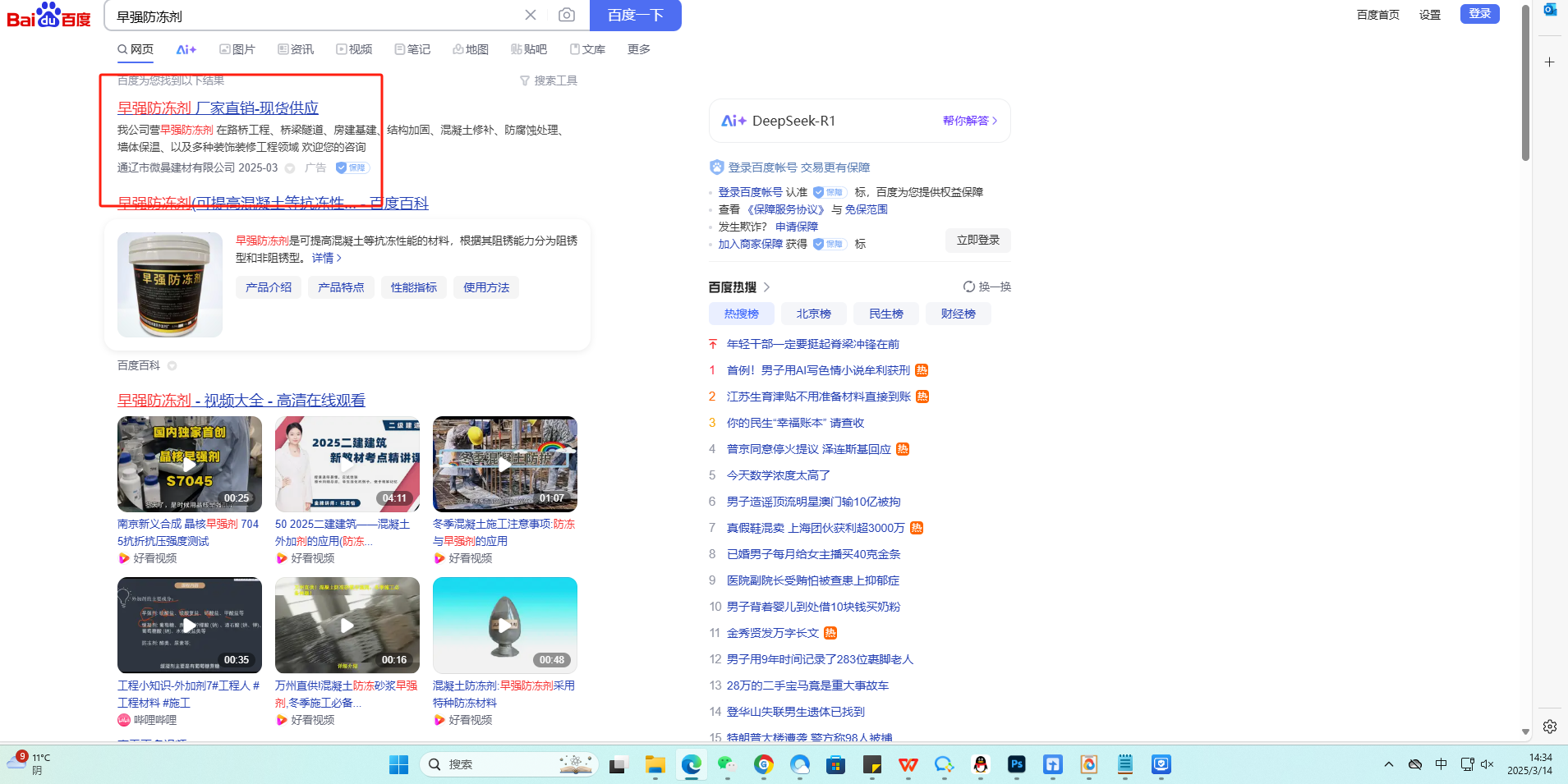The image size is (1568, 784).
Task: Expand 百度热搜 chevron
Action: 766,287
